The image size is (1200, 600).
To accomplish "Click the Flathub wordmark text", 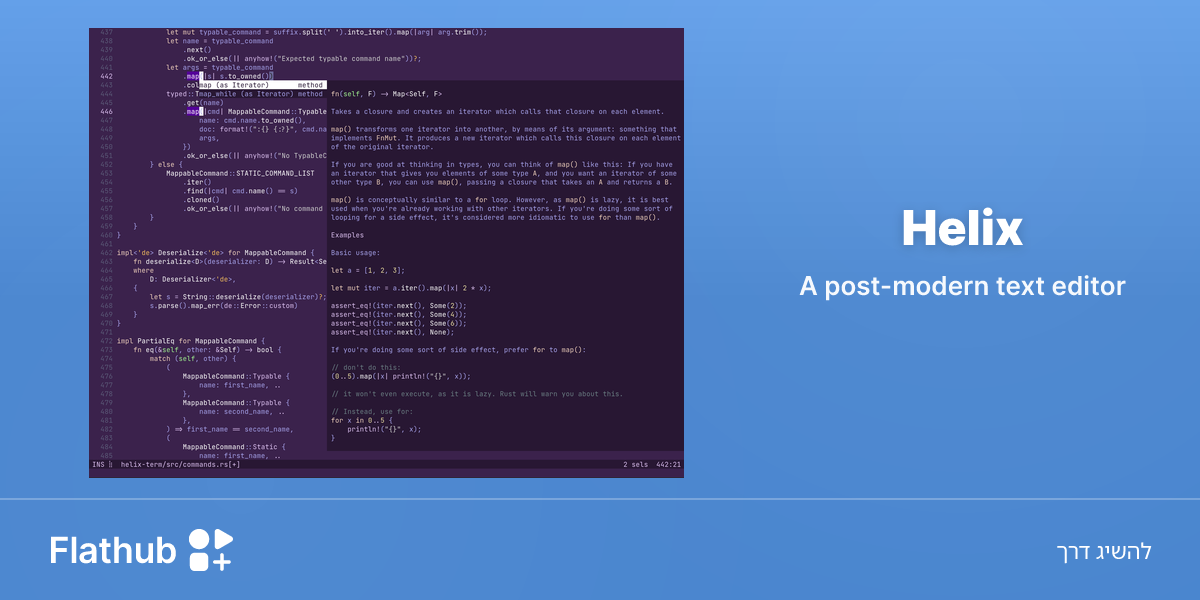I will (113, 551).
